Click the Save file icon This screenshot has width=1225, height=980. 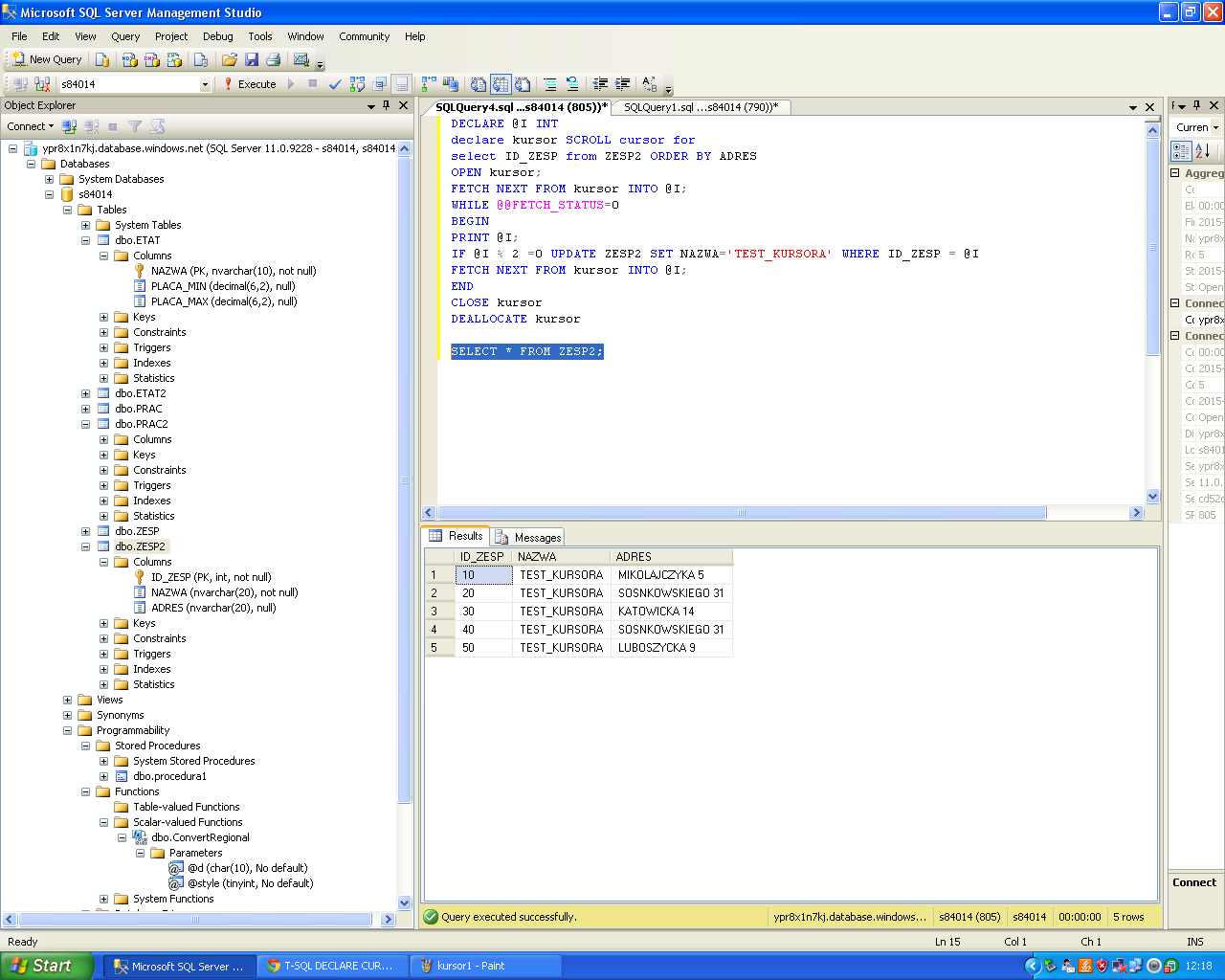(x=252, y=59)
